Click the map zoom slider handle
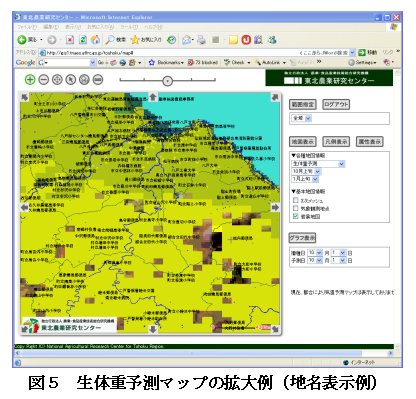This screenshot has width=416, height=399. 168,80
